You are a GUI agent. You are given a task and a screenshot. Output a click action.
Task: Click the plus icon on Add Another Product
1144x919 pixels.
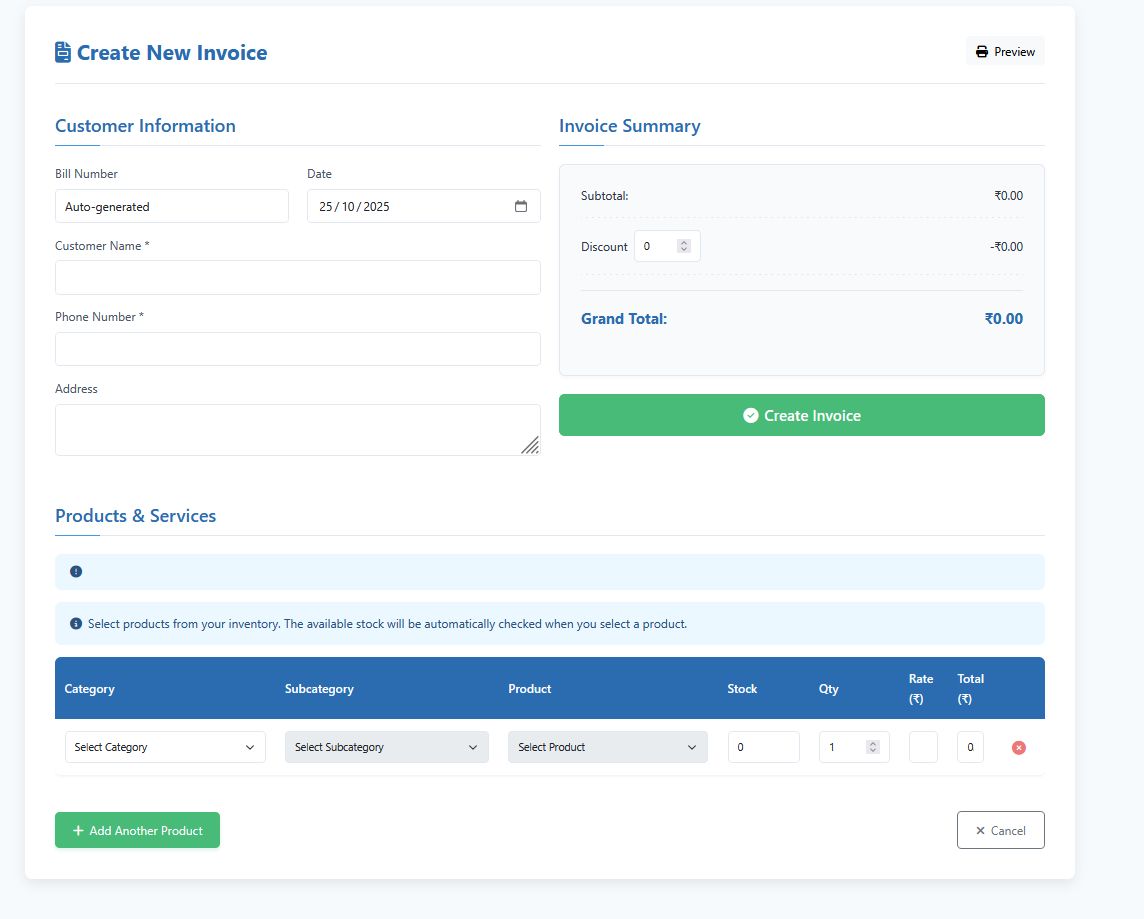(x=78, y=830)
